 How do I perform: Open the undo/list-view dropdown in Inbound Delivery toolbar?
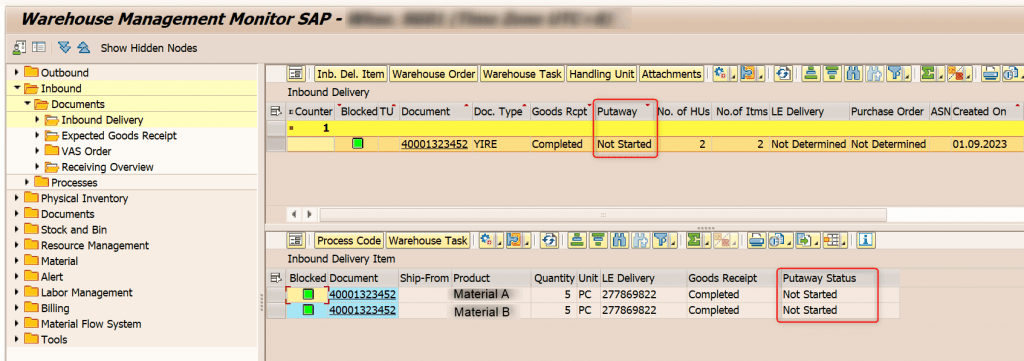pyautogui.click(x=753, y=74)
